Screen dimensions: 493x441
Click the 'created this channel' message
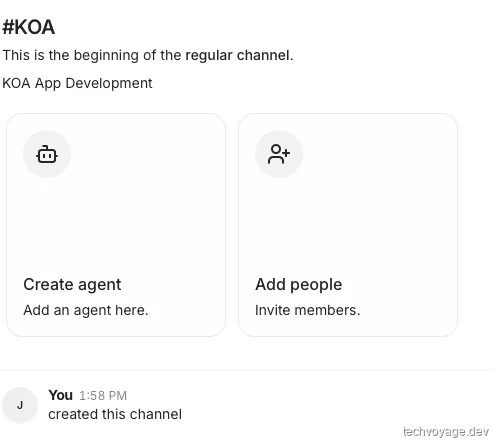115,414
